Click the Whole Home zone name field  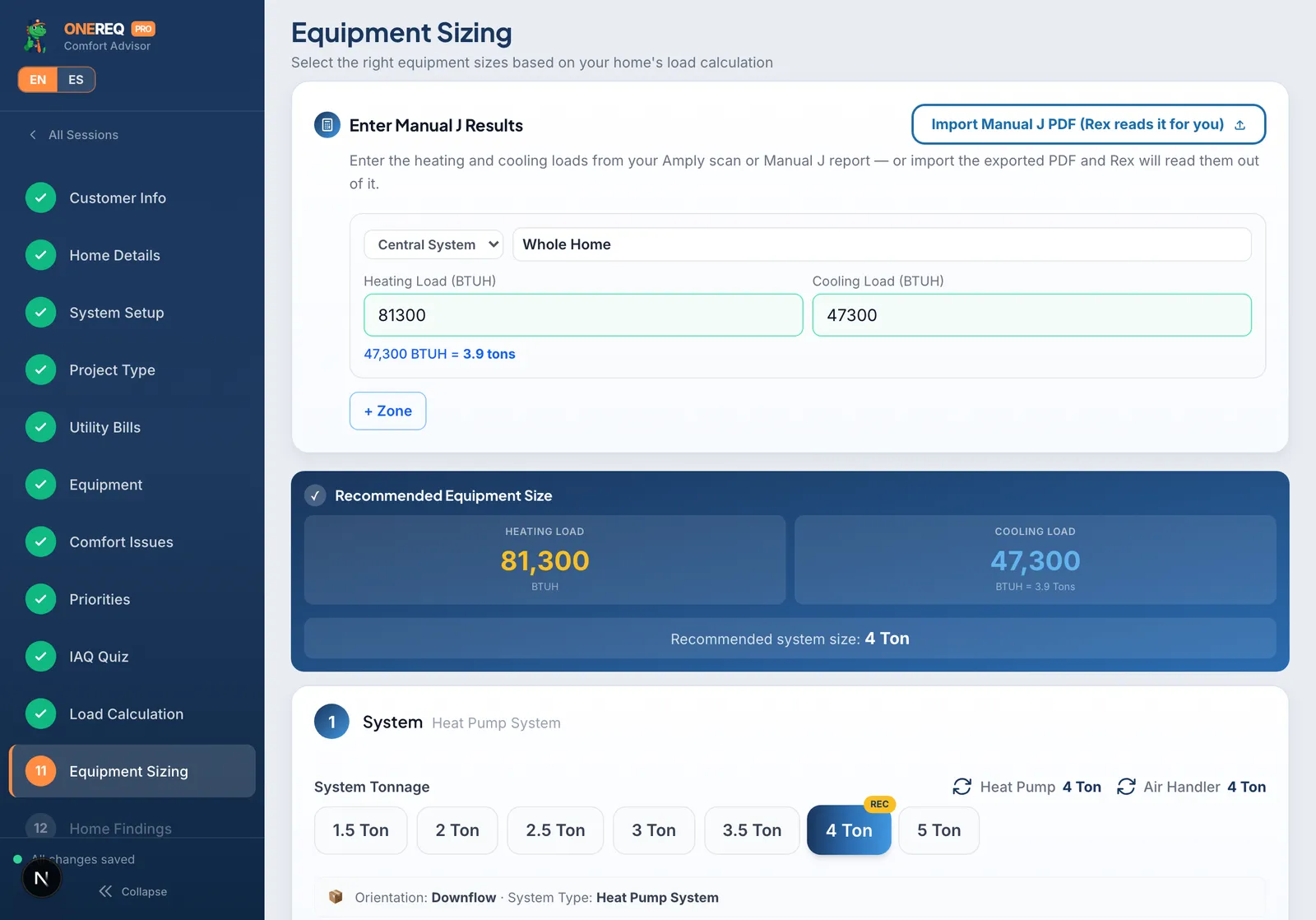(x=882, y=244)
